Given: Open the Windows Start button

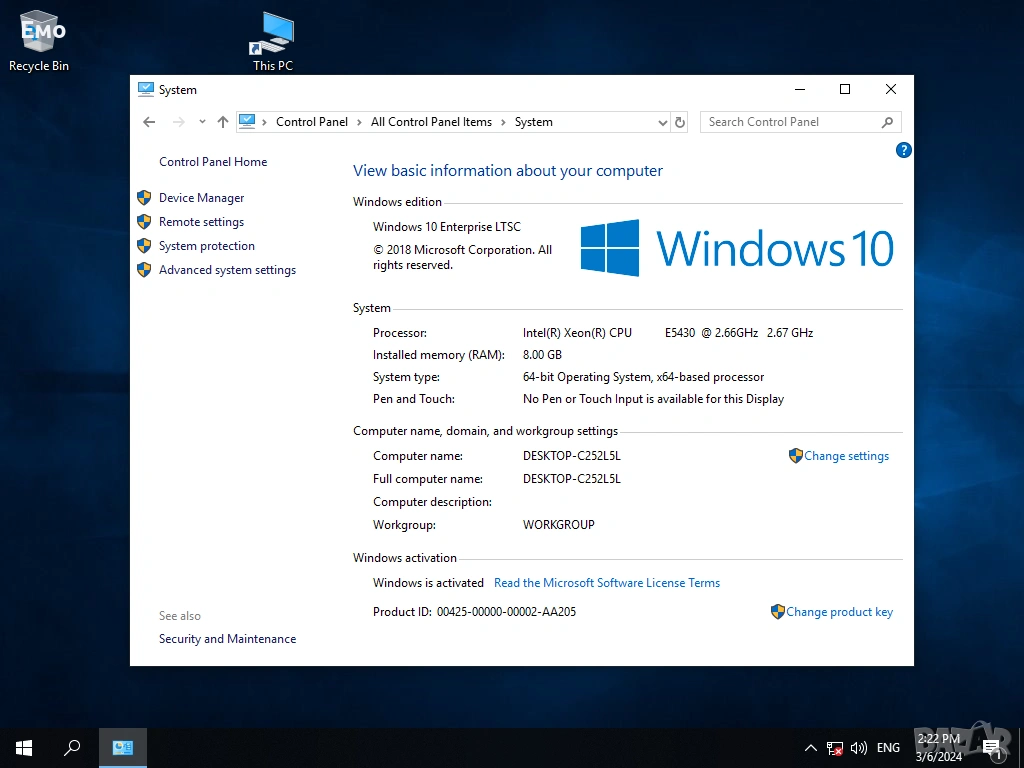Looking at the screenshot, I should 24,747.
